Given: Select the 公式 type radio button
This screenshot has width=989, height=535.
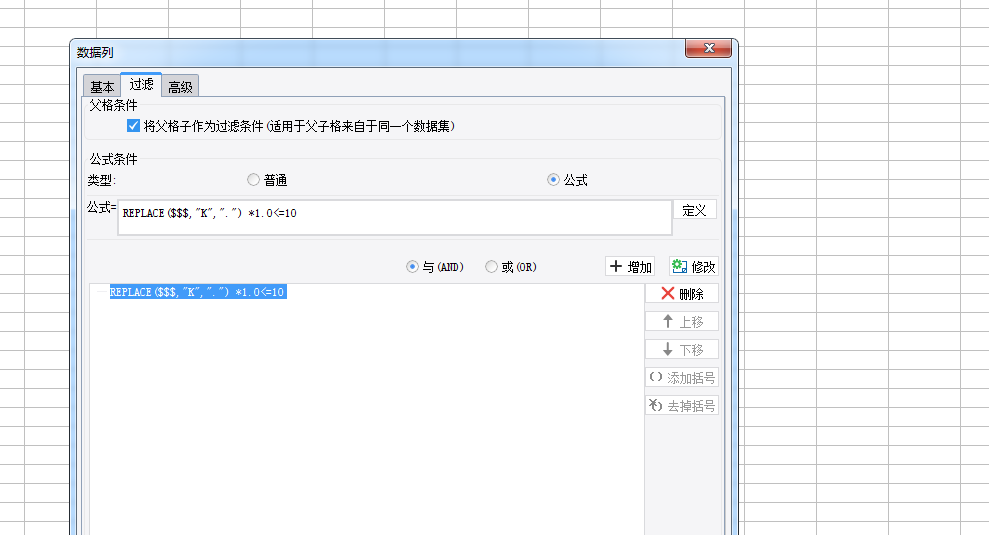Looking at the screenshot, I should (x=553, y=180).
